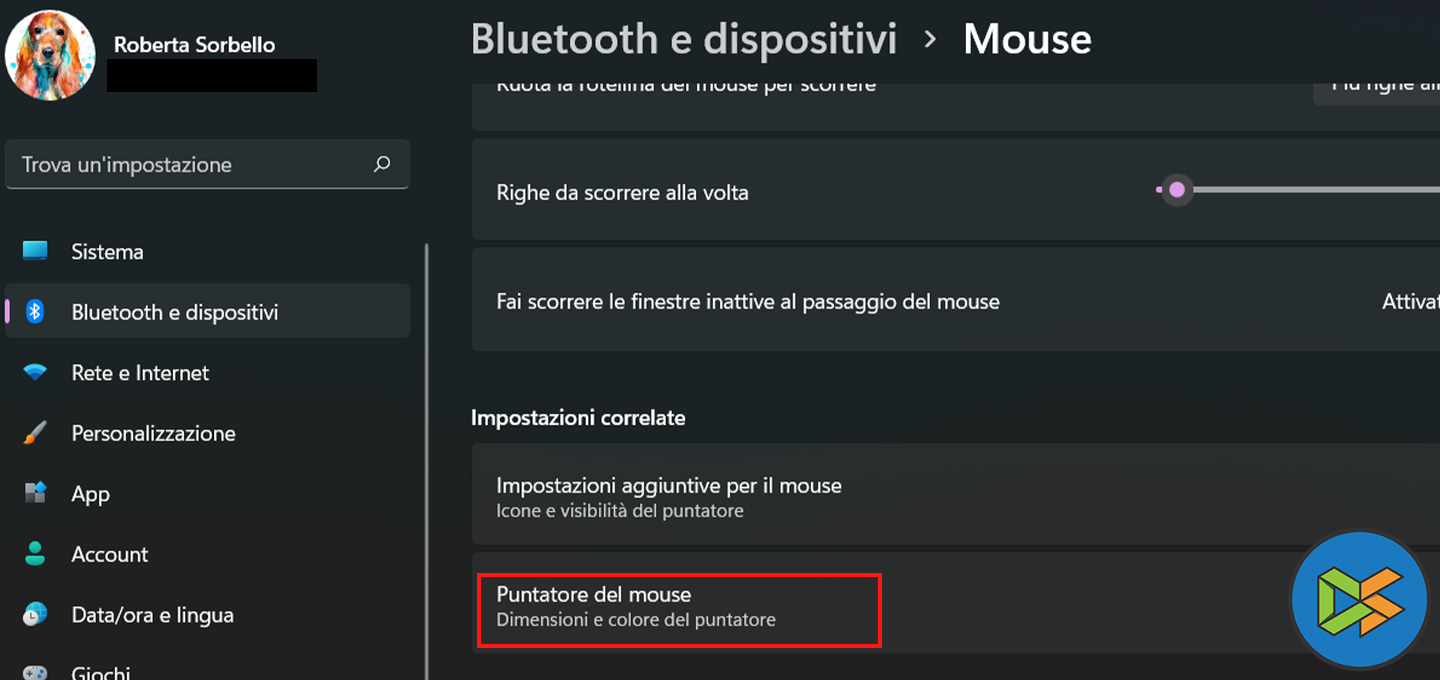
Task: Go back to Bluetooth e dispositivi breadcrumb
Action: click(684, 39)
